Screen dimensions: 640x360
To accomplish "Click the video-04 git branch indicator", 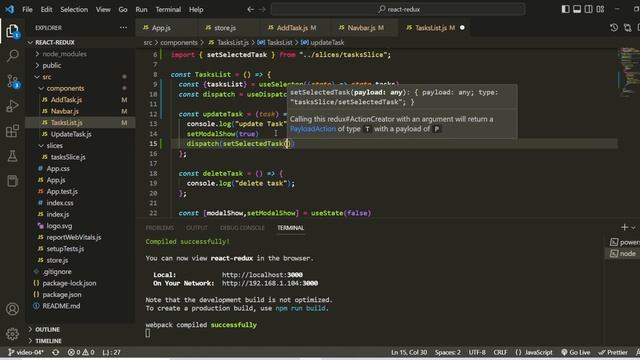I will (x=25, y=352).
